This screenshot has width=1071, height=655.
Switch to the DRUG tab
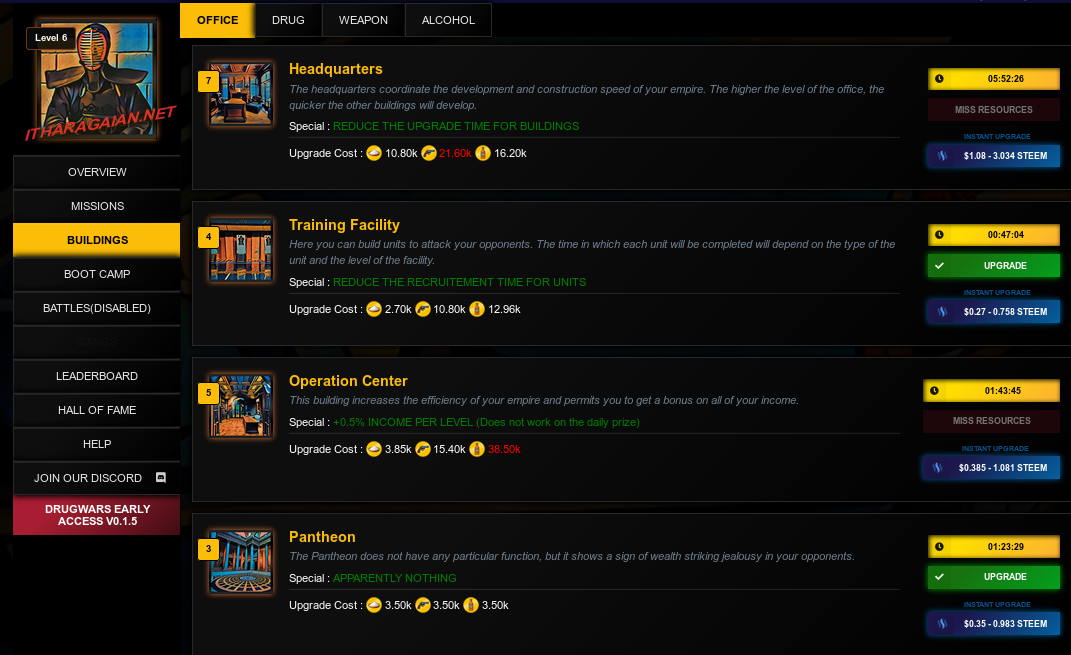288,20
